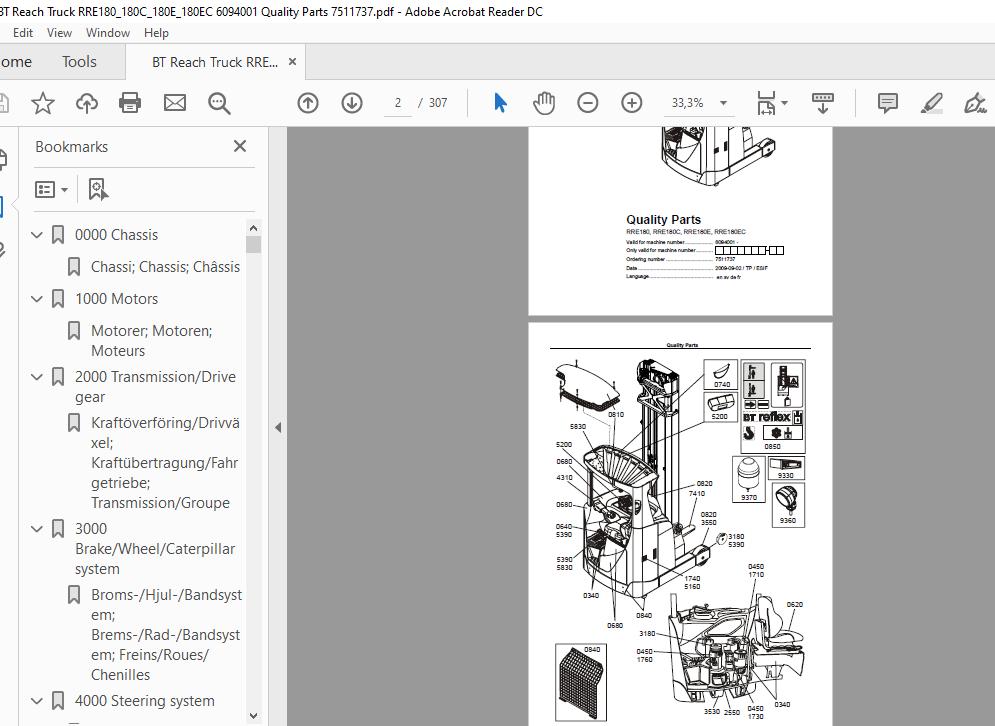Select the hand pan tool
This screenshot has width=995, height=726.
[x=544, y=103]
